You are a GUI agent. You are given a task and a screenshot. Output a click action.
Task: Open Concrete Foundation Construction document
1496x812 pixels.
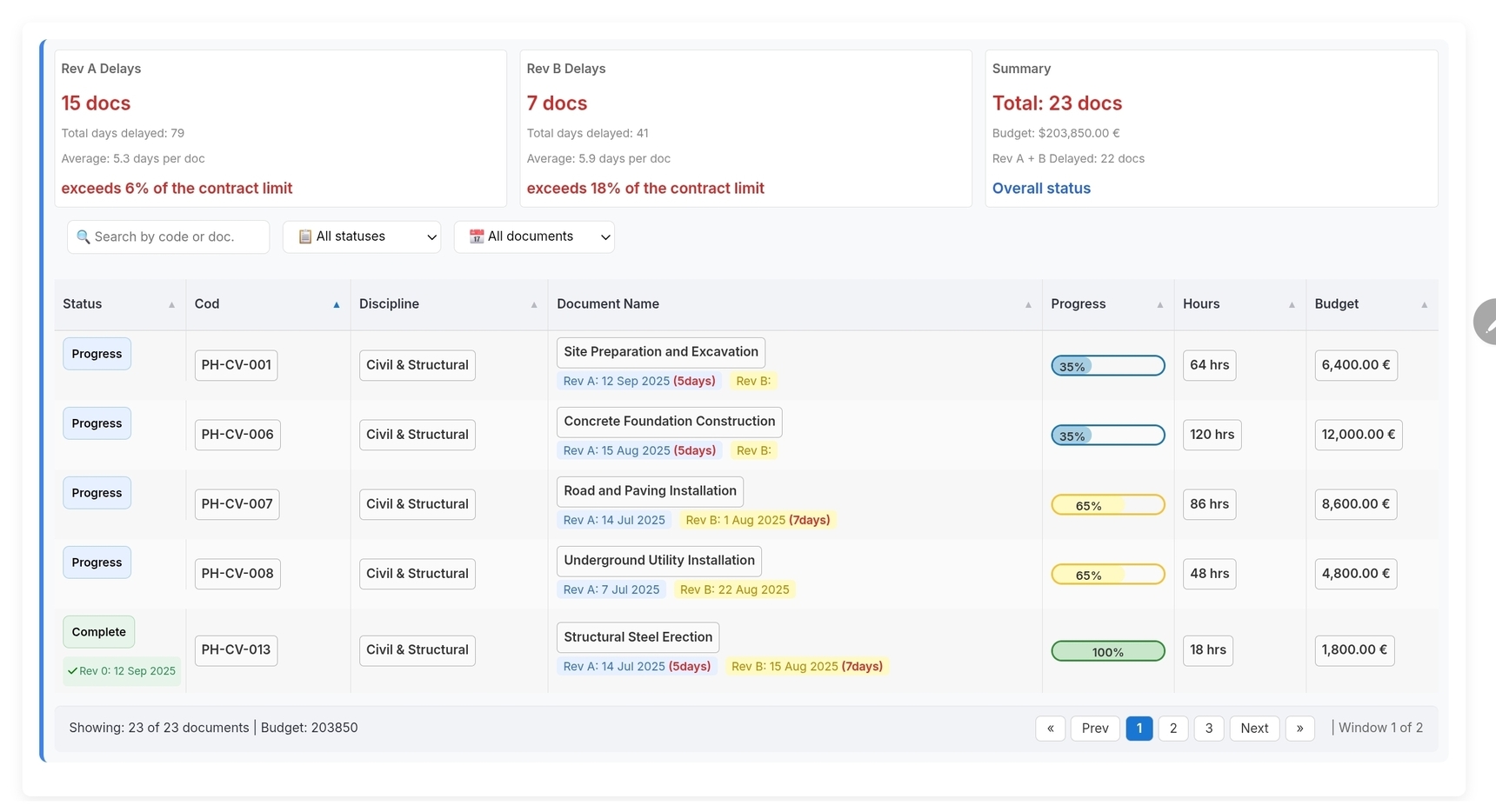coord(670,422)
